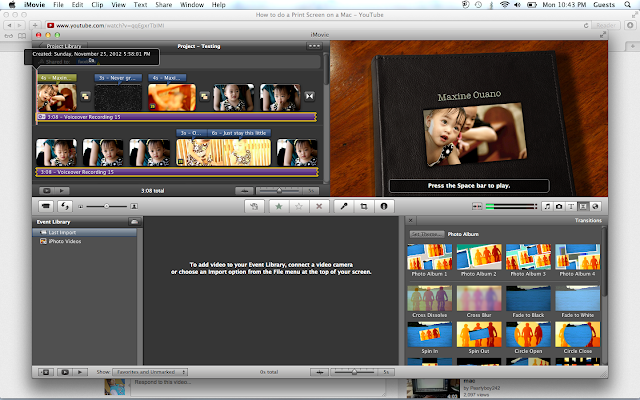Open the File menu
Image resolution: width=640 pixels, height=400 pixels.
pyautogui.click(x=58, y=4)
